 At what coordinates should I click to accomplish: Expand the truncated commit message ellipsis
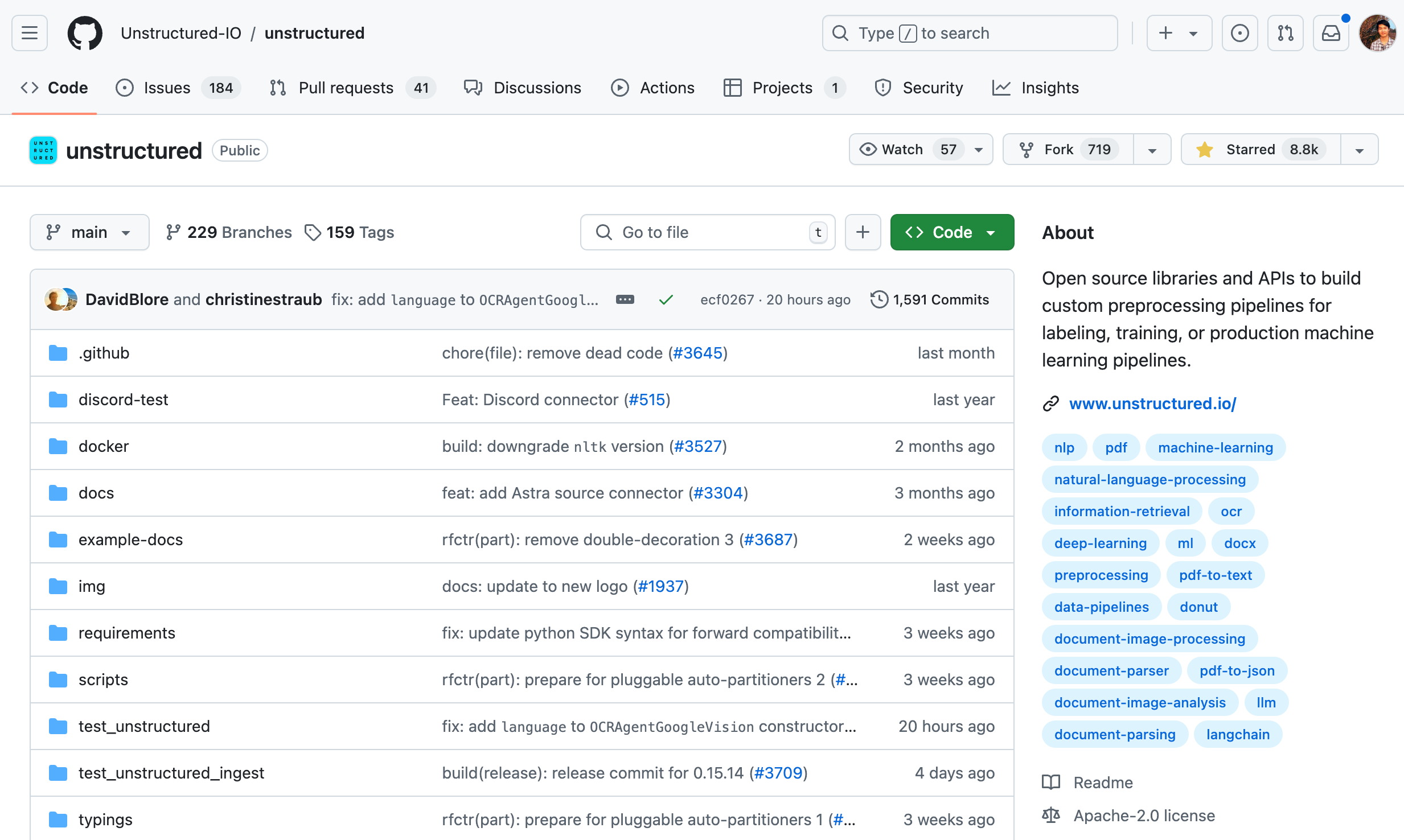pyautogui.click(x=625, y=299)
